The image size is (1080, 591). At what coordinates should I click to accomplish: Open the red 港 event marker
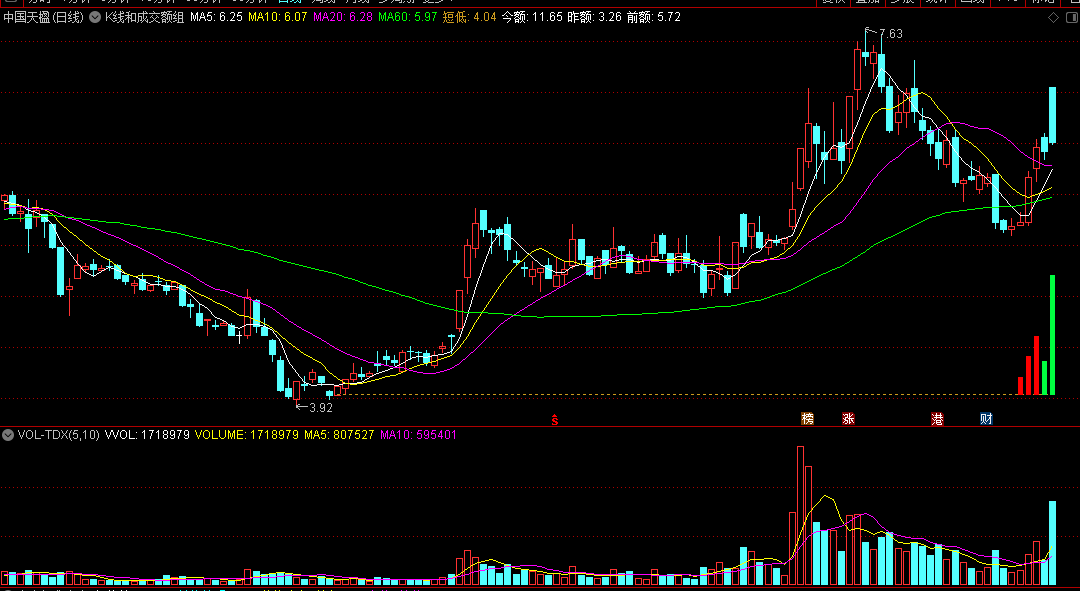click(937, 419)
